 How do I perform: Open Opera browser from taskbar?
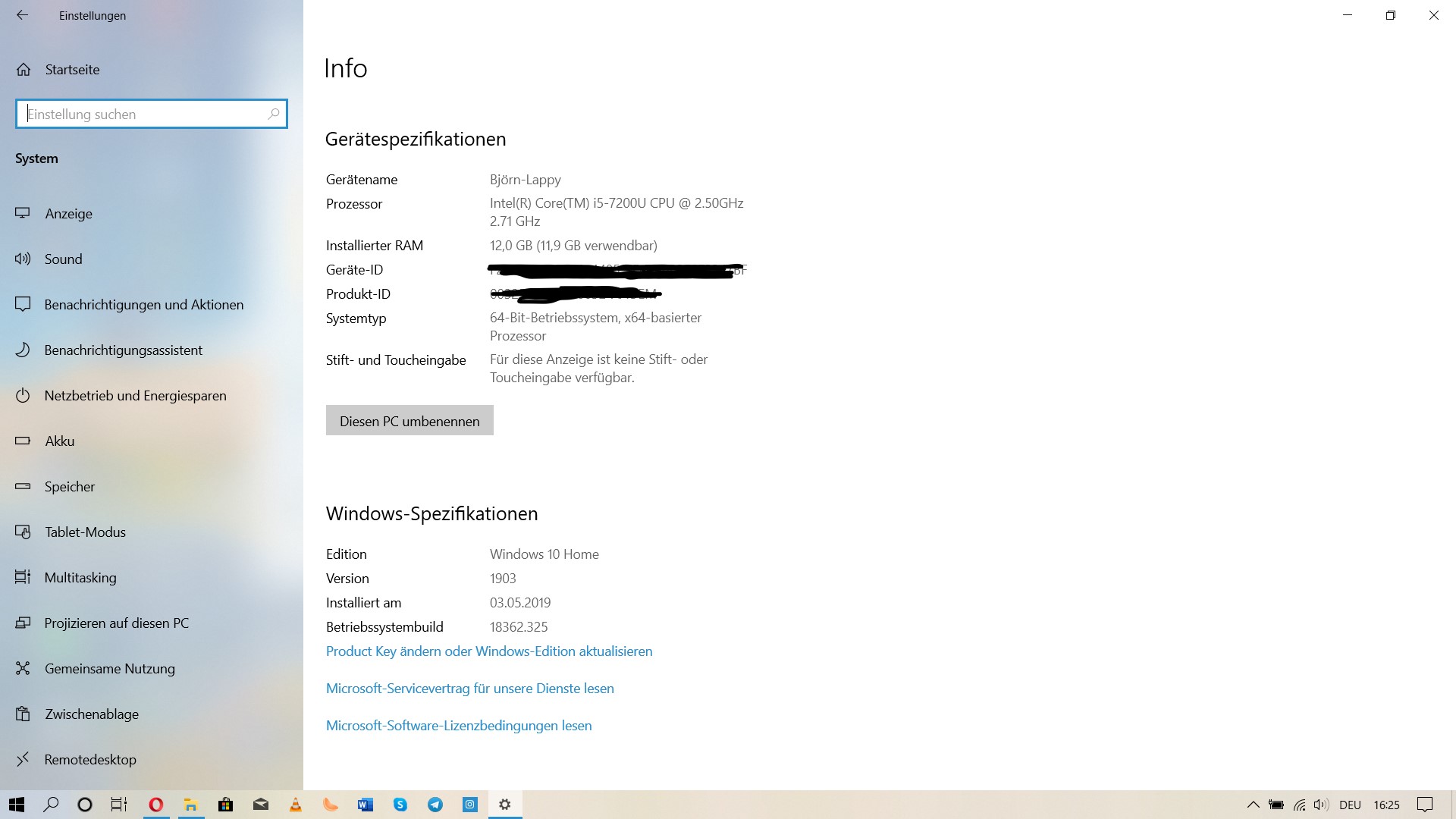coord(156,805)
